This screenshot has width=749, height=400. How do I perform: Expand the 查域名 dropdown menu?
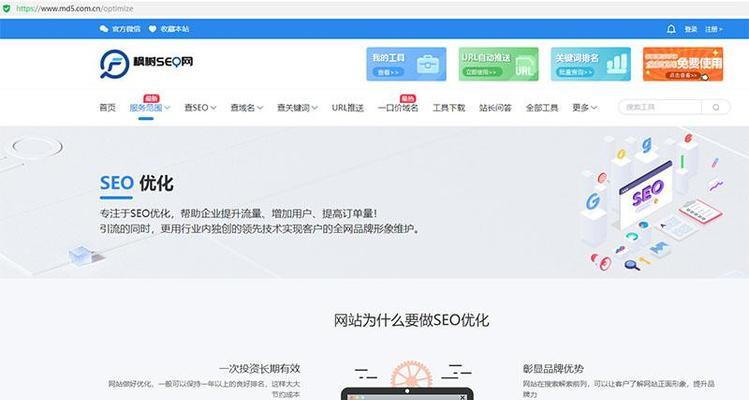[x=246, y=108]
